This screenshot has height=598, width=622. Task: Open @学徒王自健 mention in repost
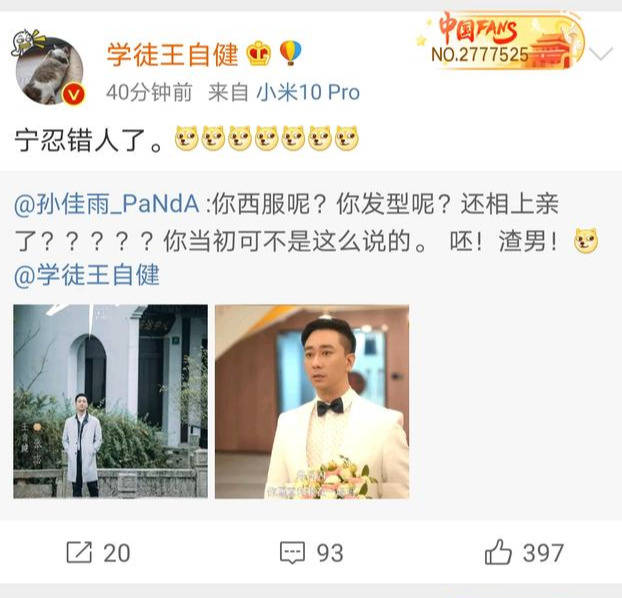[87, 275]
